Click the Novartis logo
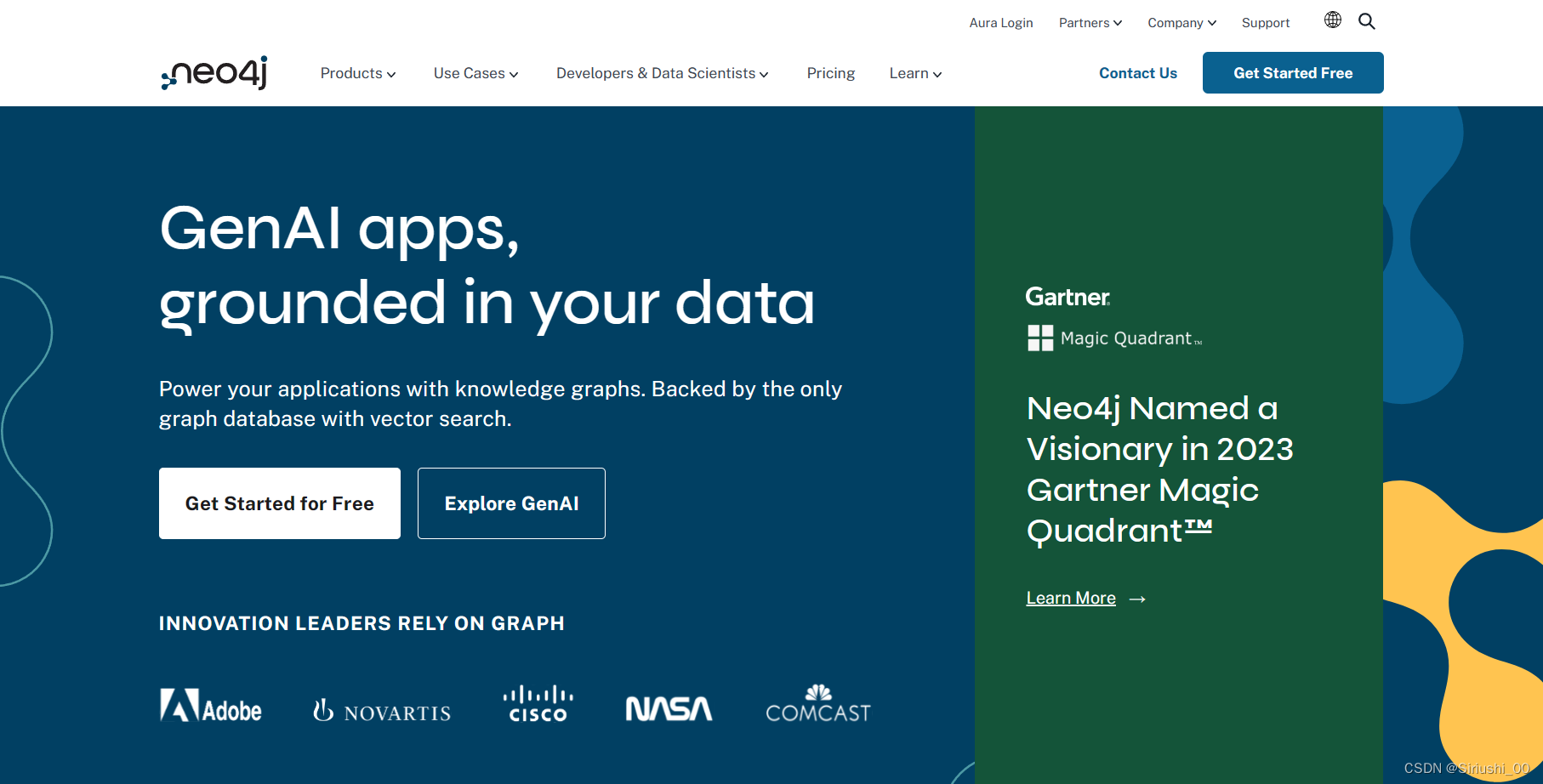 (x=382, y=711)
